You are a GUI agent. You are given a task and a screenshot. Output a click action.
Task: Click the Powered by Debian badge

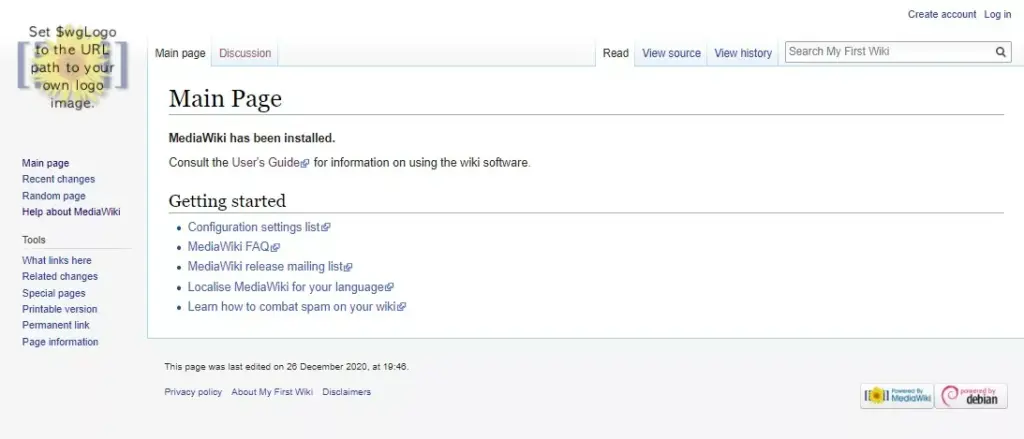pos(972,396)
